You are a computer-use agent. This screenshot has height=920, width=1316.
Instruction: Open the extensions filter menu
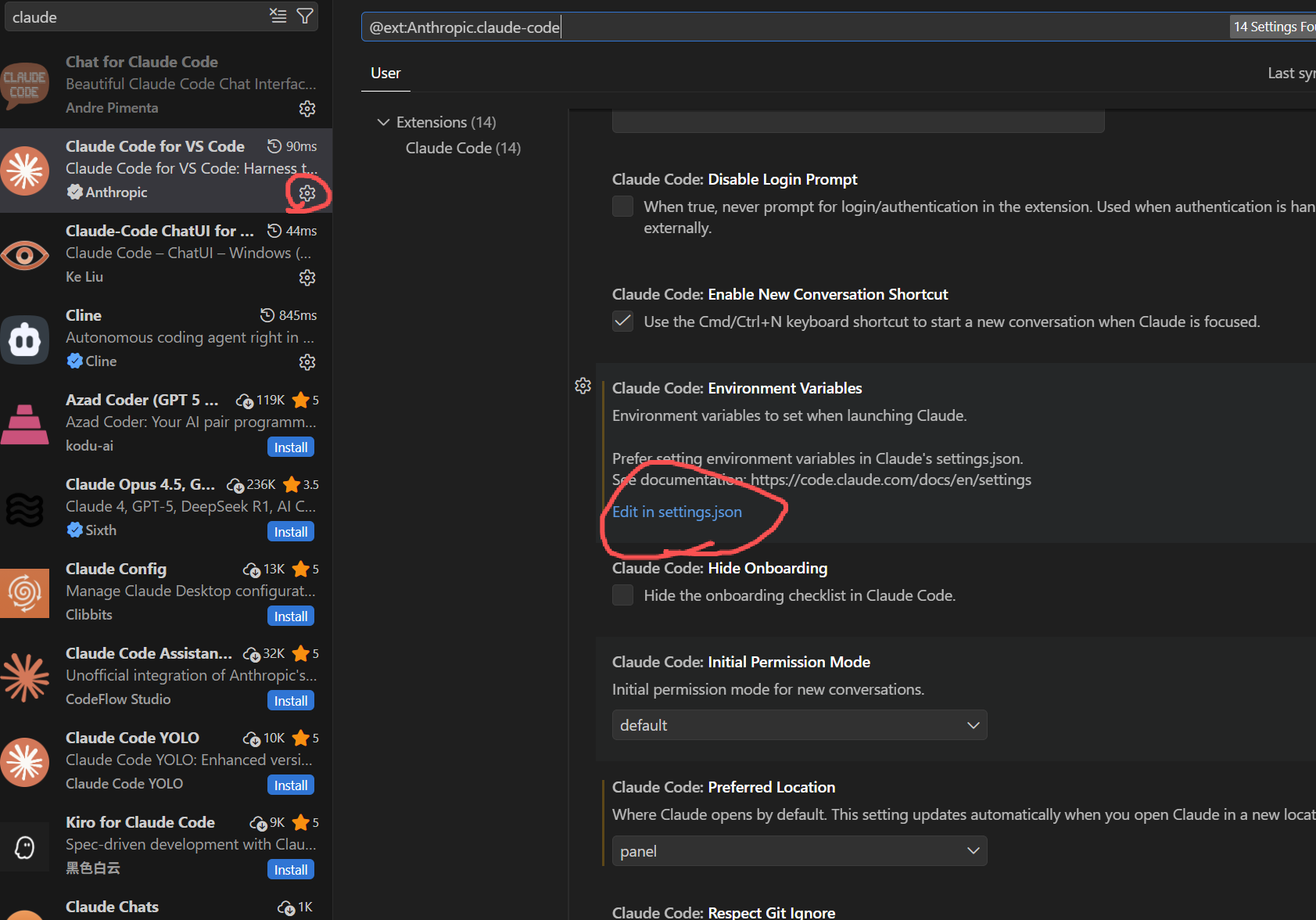click(305, 16)
